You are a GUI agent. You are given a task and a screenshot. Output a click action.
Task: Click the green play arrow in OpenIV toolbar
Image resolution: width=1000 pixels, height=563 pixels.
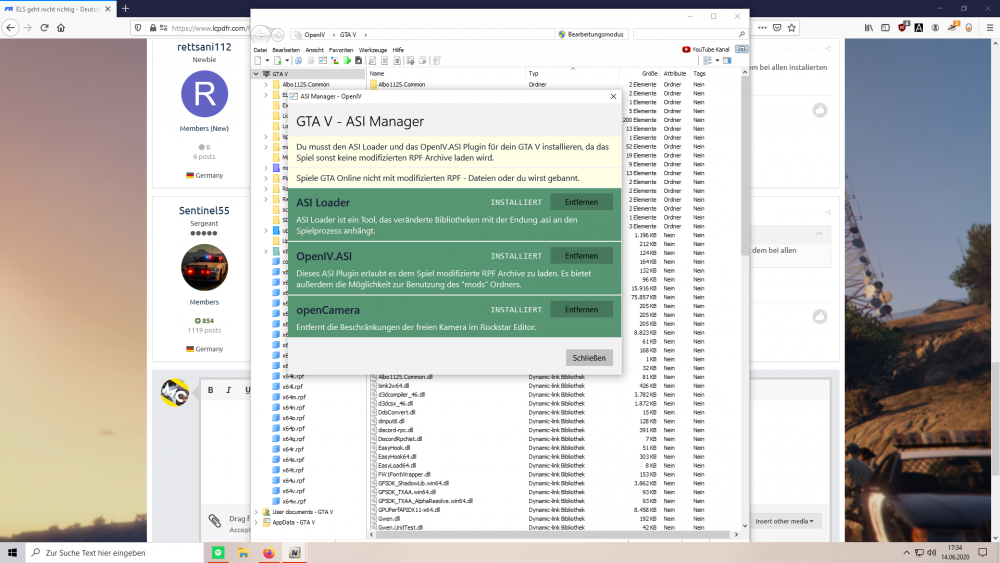[x=347, y=61]
